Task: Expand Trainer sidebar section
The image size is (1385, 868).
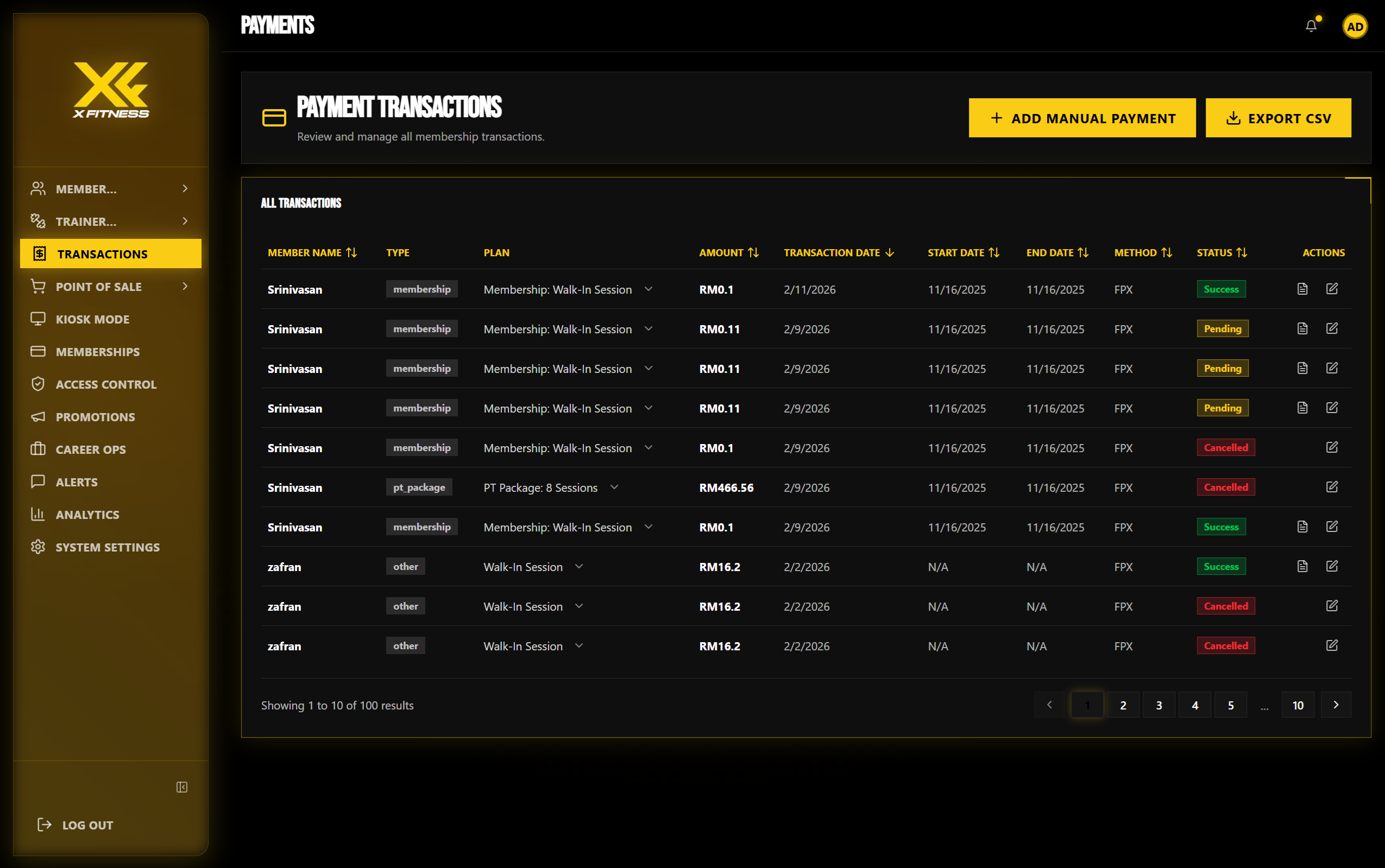Action: coord(185,221)
